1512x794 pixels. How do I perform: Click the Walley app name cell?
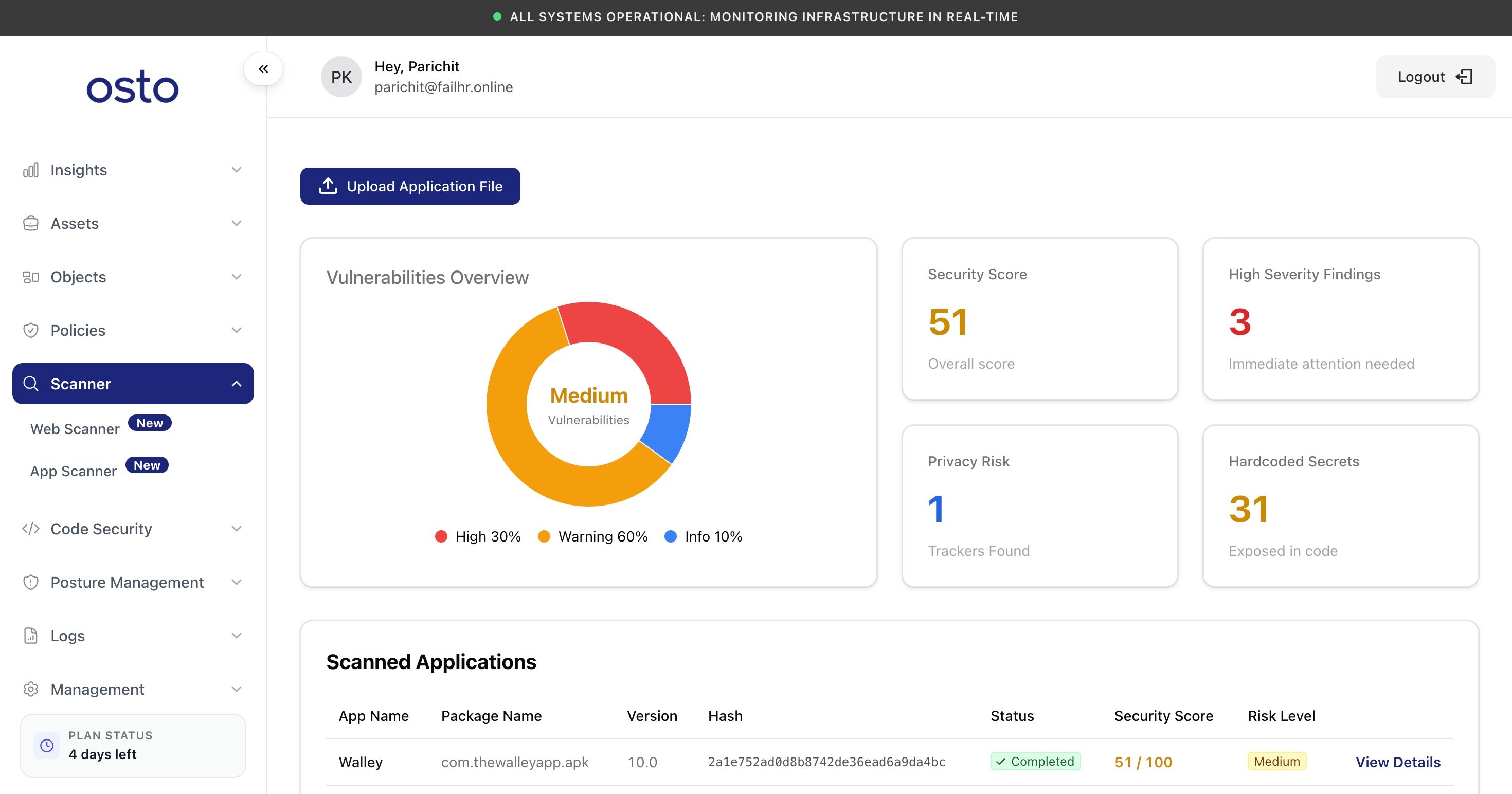point(361,762)
